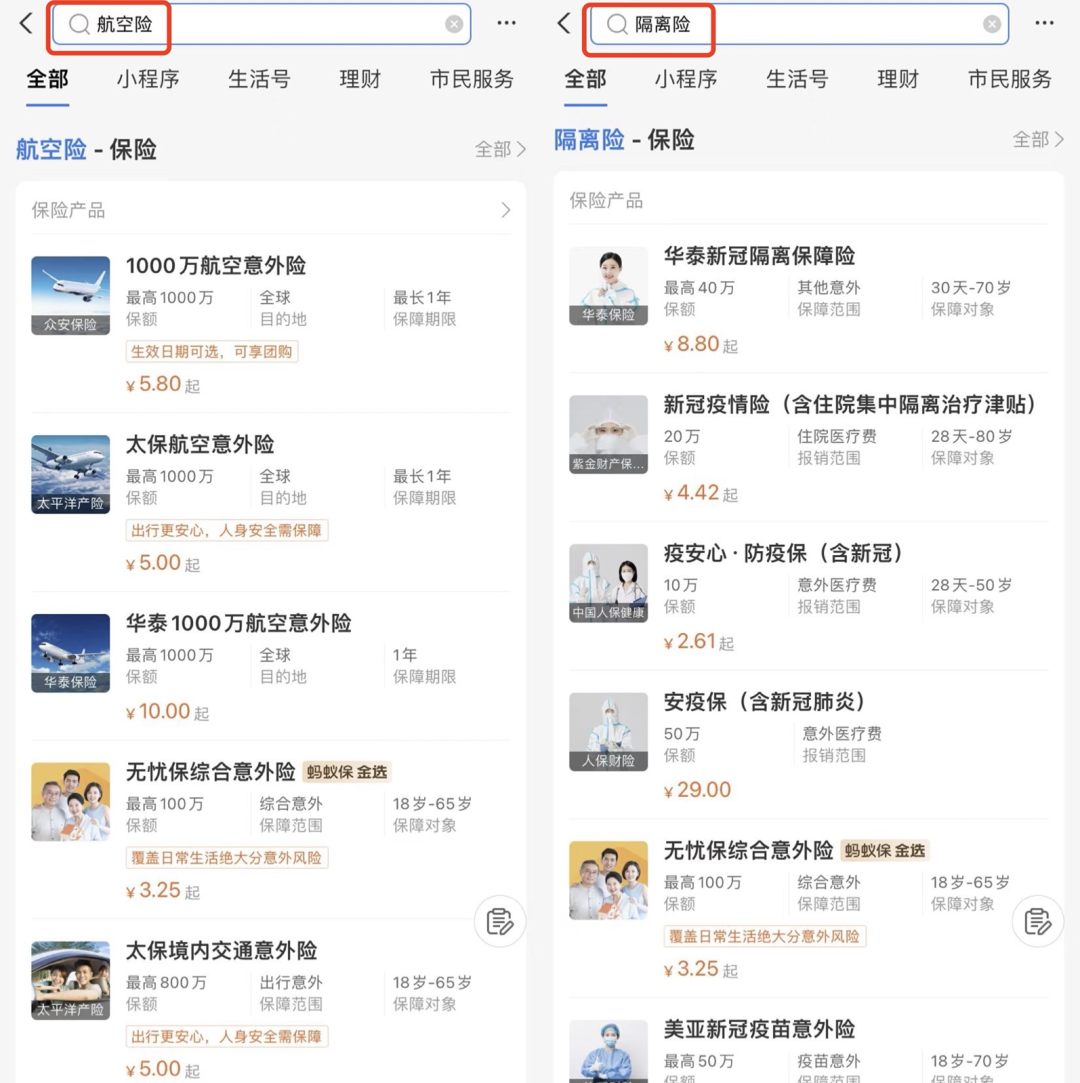Screen dimensions: 1080x1083
Task: Open family thumbnail on 隔离险 screen
Action: click(x=608, y=881)
